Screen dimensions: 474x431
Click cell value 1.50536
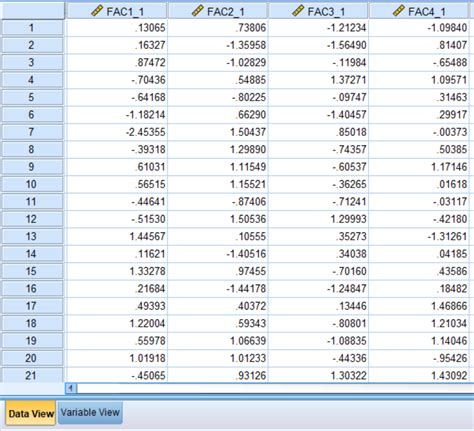coord(218,219)
